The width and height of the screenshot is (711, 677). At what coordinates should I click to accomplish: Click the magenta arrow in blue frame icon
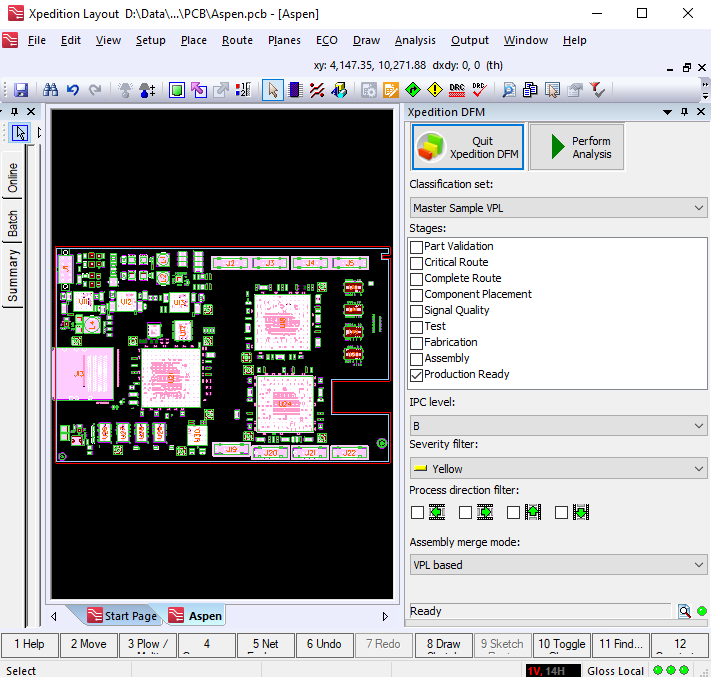(x=199, y=90)
